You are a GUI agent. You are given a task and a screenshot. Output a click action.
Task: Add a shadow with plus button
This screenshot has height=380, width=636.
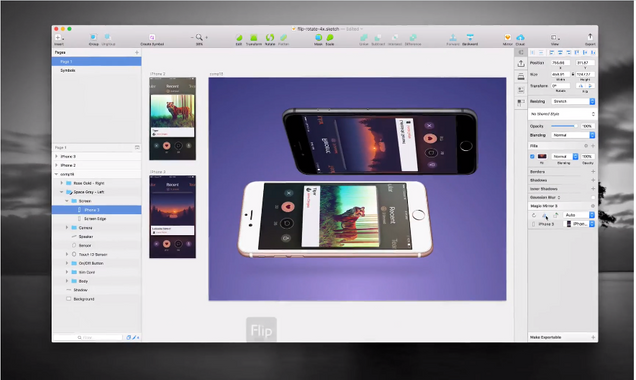point(593,180)
